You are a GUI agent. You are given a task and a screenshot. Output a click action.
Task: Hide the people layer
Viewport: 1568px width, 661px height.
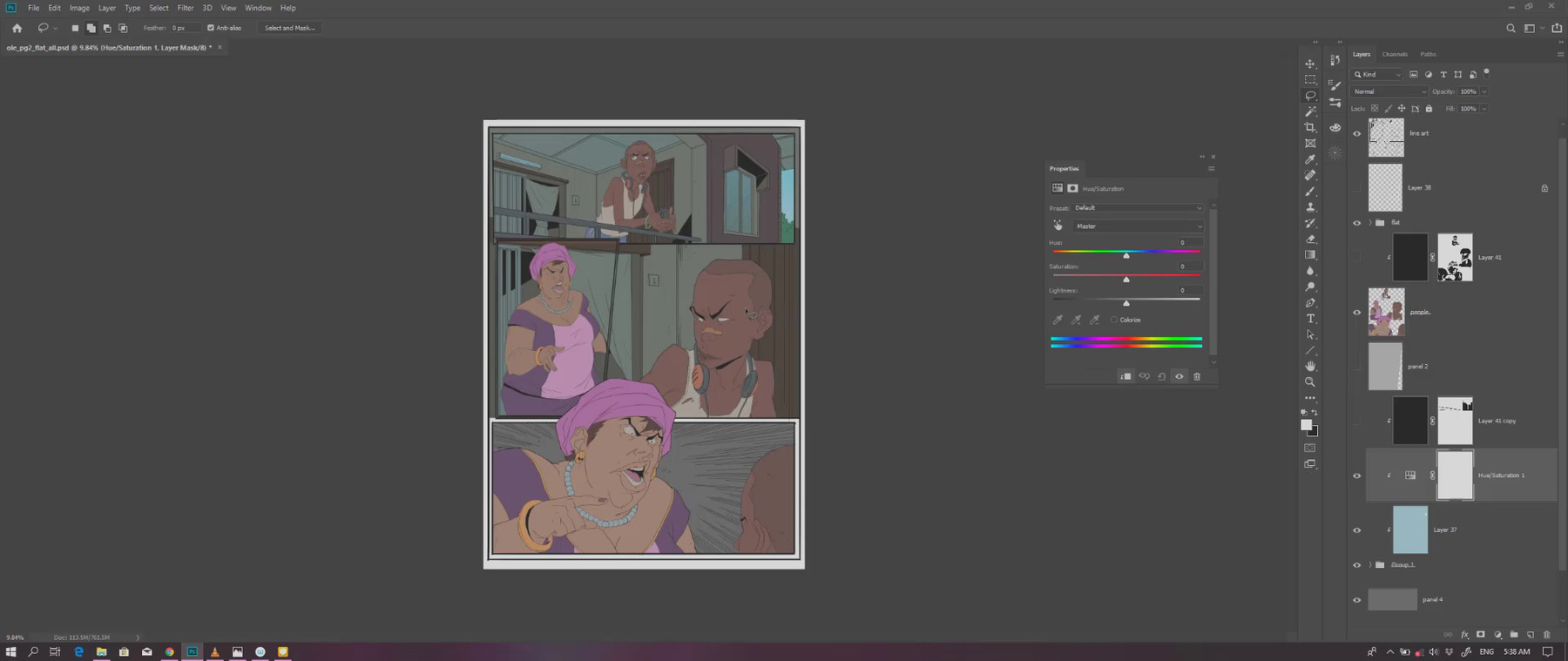(x=1356, y=312)
